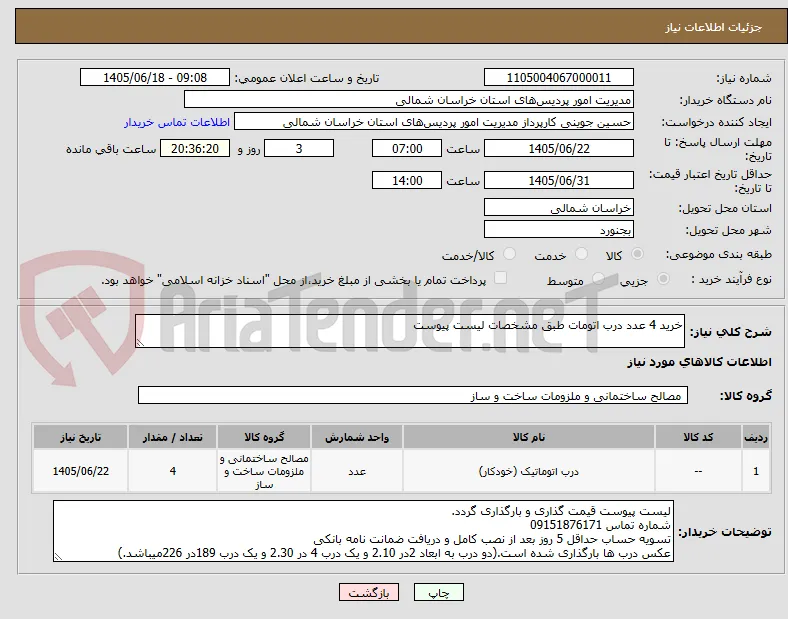Click the کد کالا column header
Screen dimensions: 788x619
[x=698, y=437]
